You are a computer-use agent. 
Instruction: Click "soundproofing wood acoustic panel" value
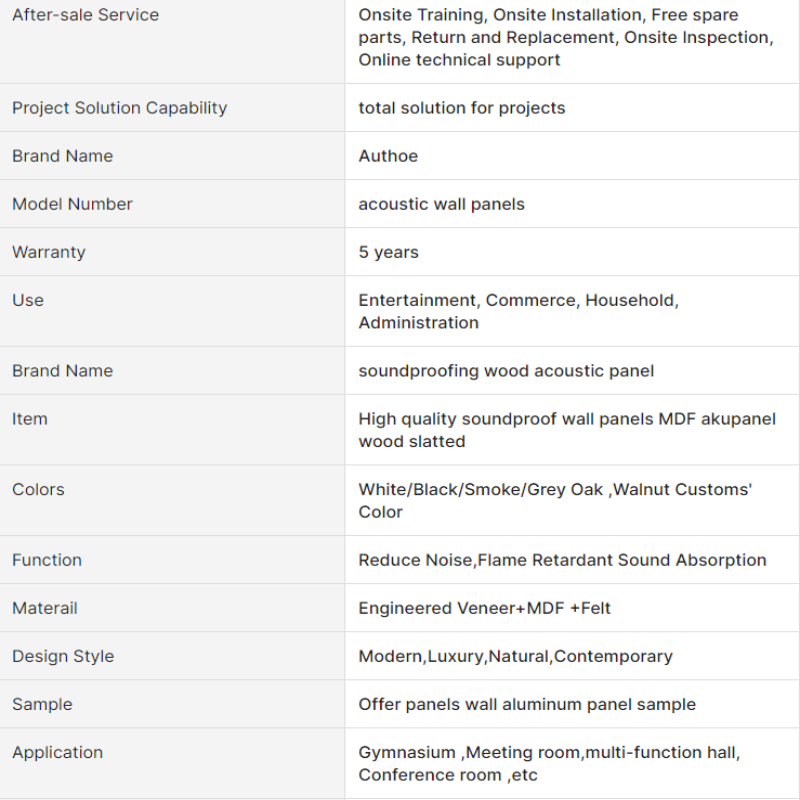coord(506,371)
